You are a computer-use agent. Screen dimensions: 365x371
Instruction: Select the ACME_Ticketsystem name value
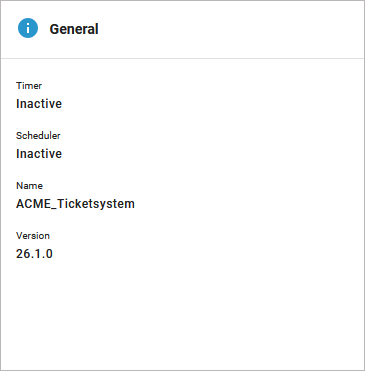tap(75, 204)
